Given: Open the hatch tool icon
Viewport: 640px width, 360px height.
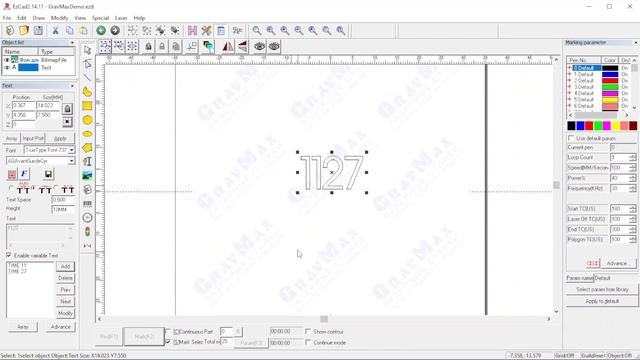Looking at the screenshot, I should click(x=192, y=30).
